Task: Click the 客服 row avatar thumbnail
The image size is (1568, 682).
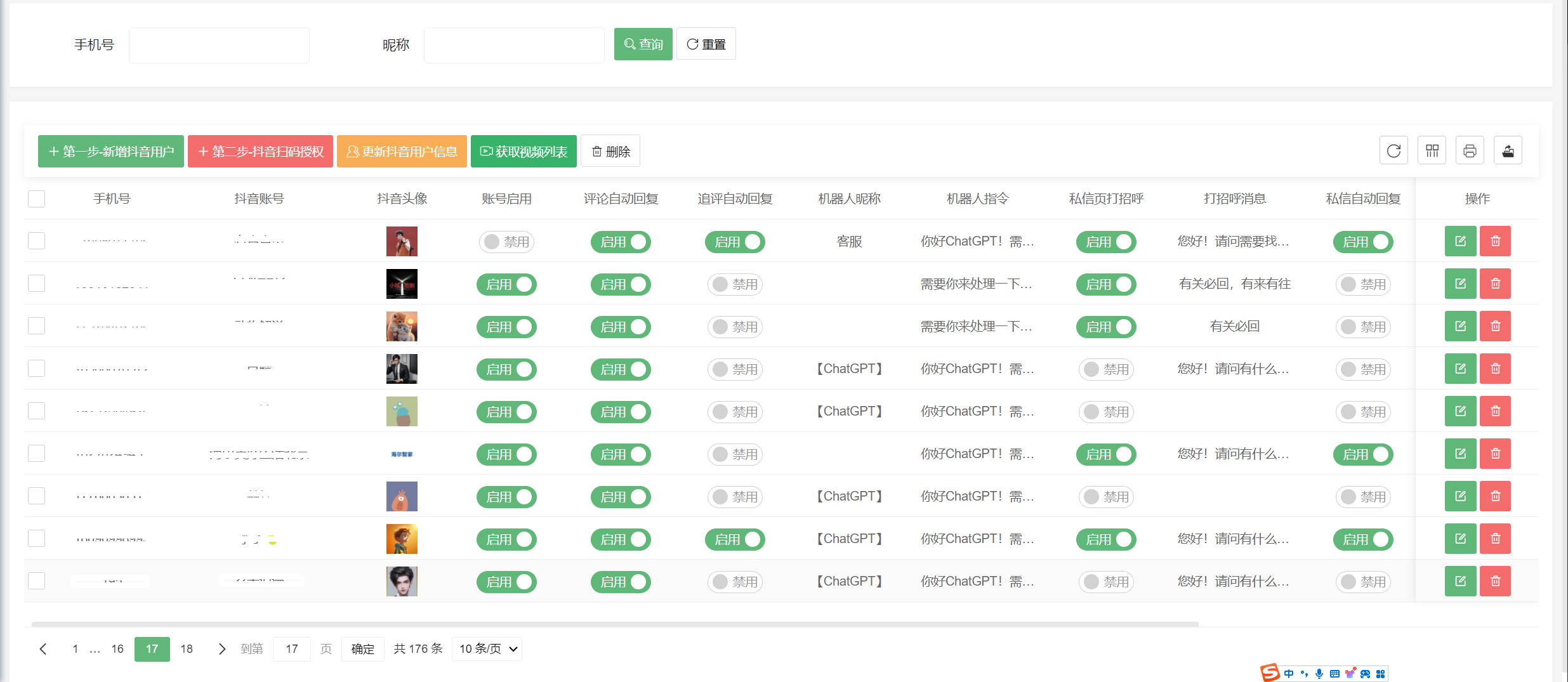Action: point(402,241)
